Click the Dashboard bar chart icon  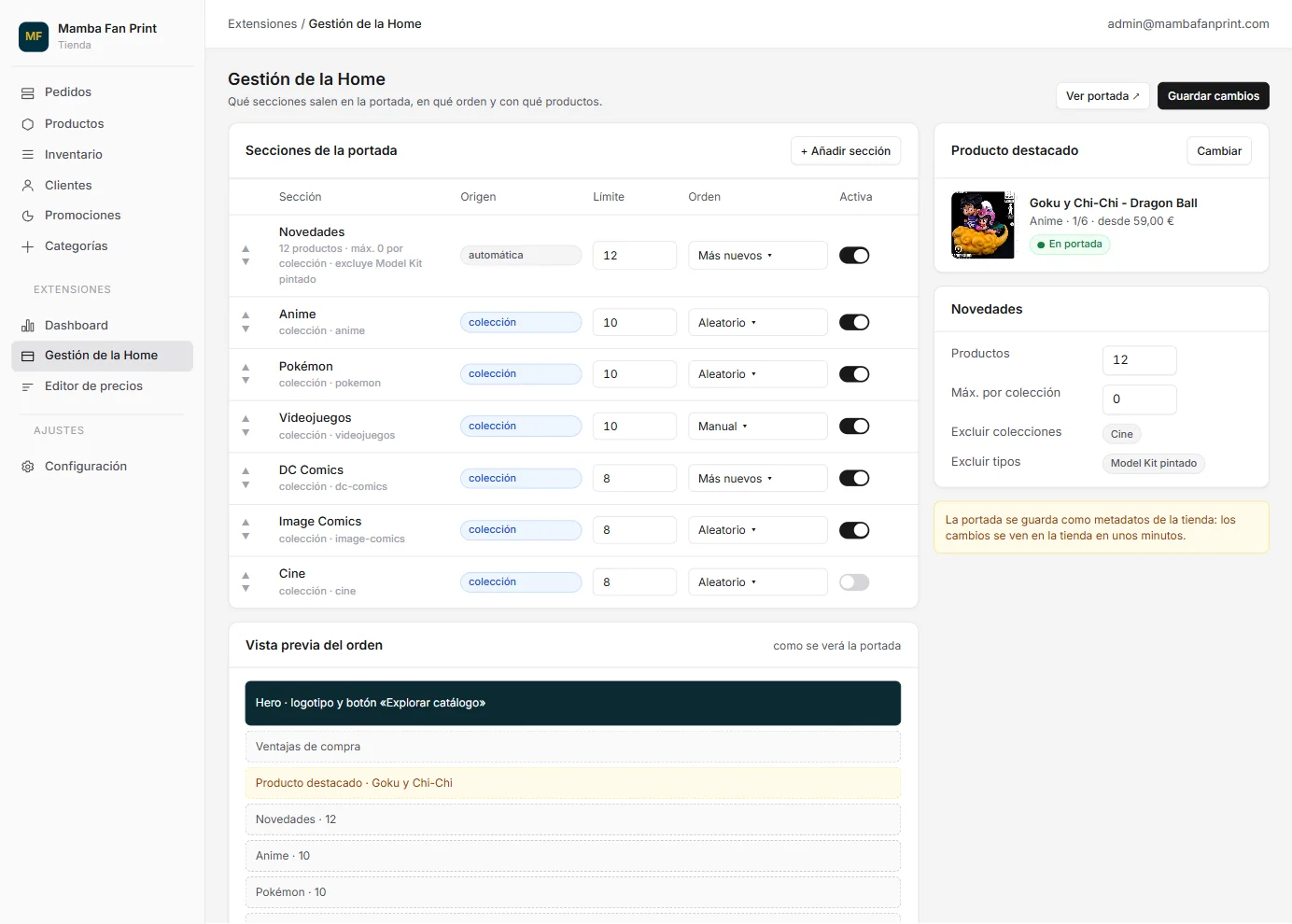click(x=28, y=326)
